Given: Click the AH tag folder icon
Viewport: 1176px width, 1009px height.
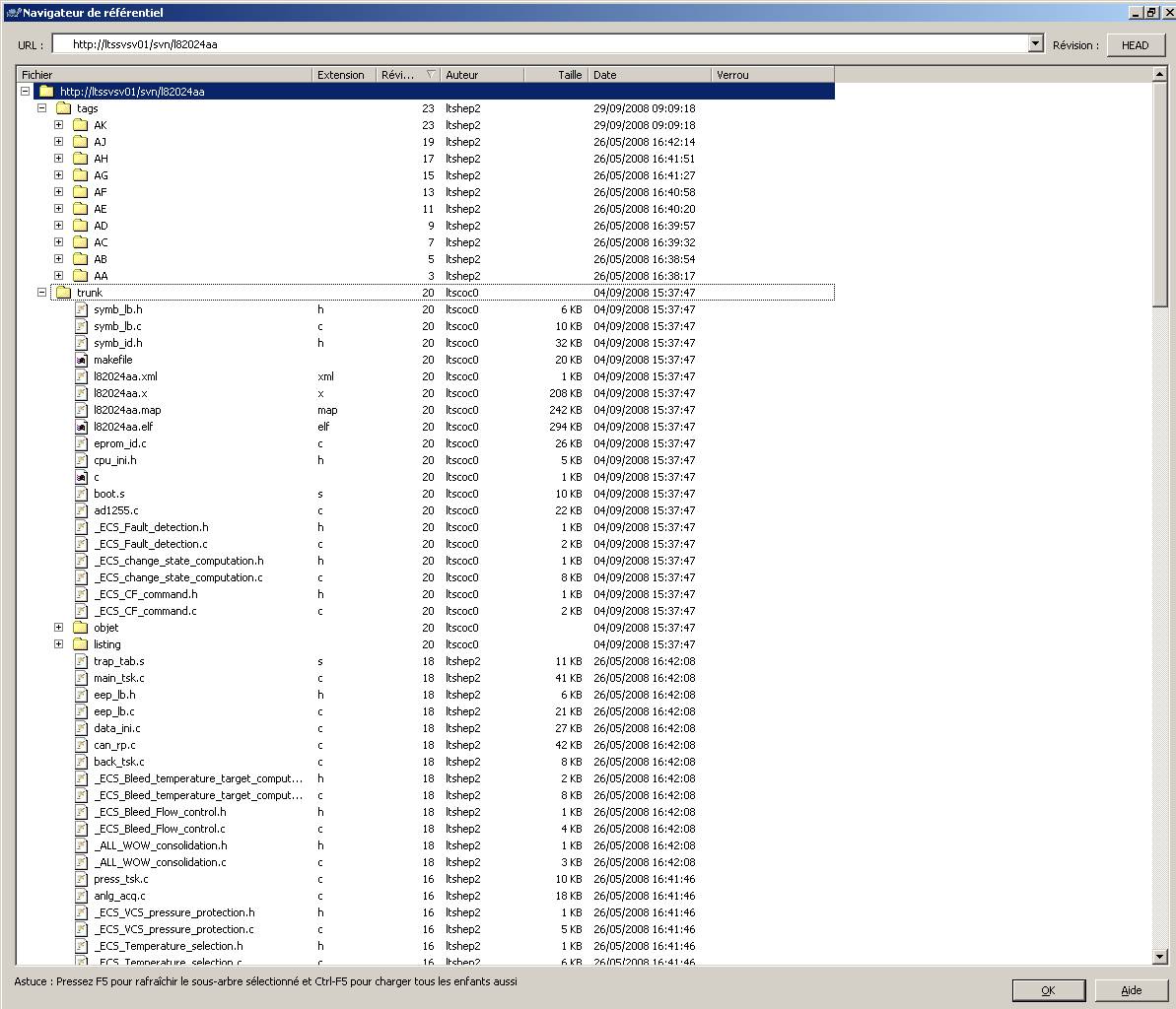Looking at the screenshot, I should pos(80,159).
